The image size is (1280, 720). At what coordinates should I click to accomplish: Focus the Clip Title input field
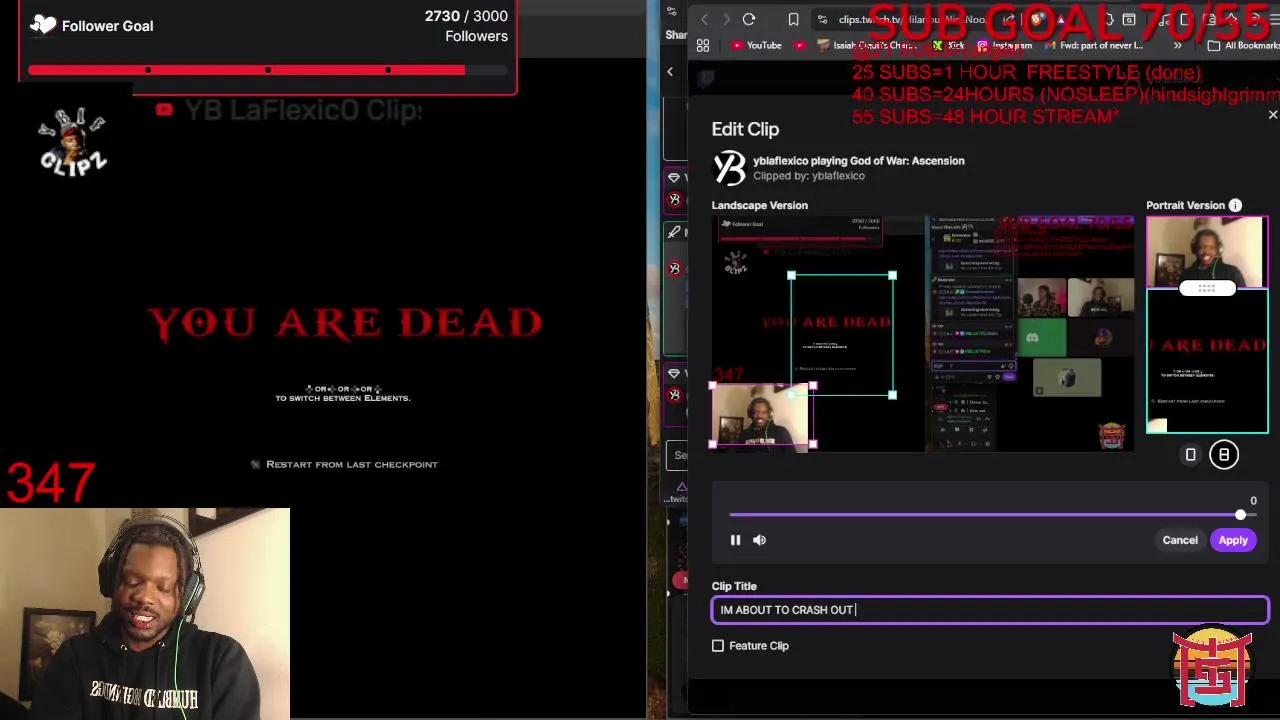990,610
